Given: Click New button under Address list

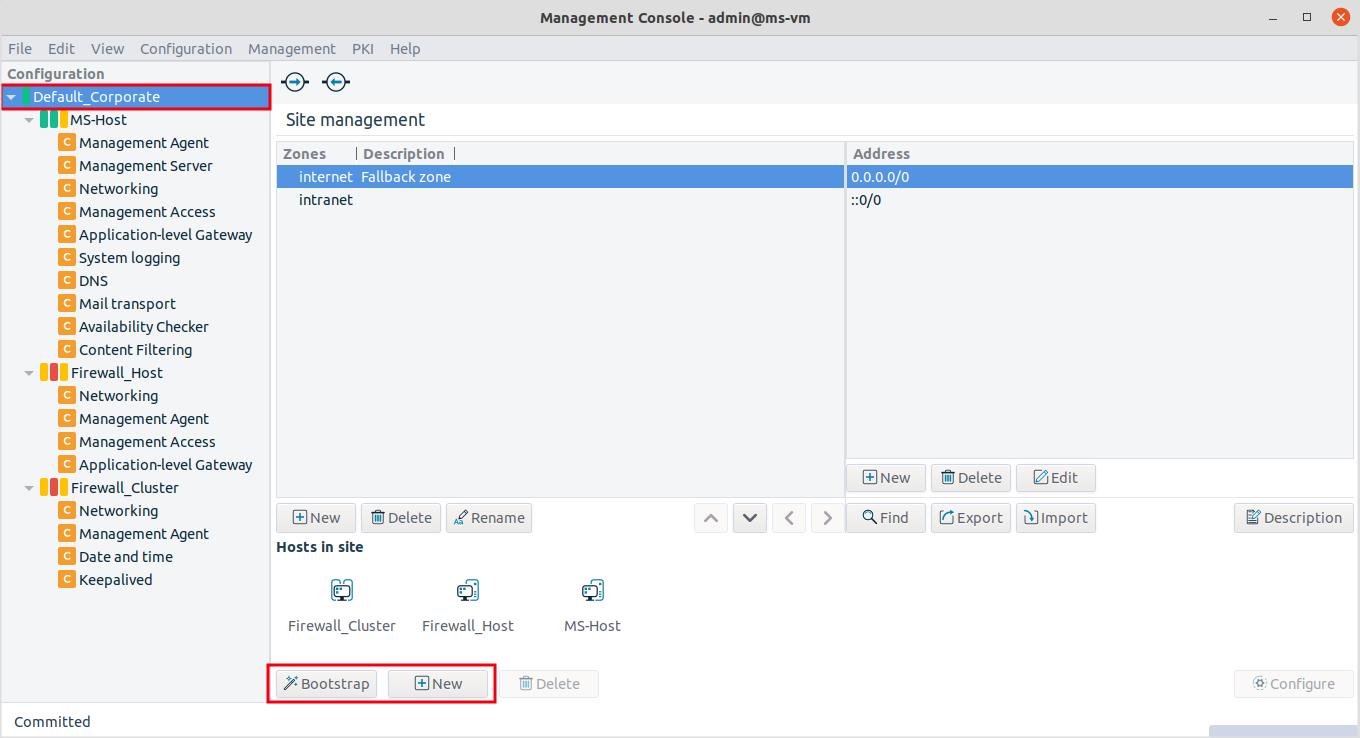Looking at the screenshot, I should point(886,478).
